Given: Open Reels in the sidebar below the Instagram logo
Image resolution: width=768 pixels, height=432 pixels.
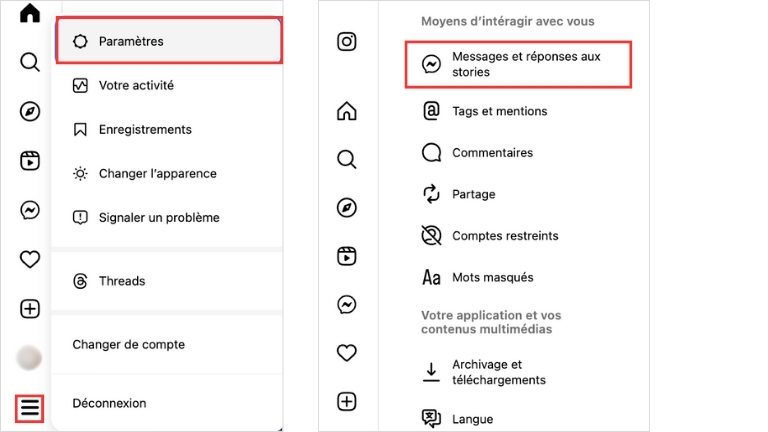Looking at the screenshot, I should [x=346, y=255].
